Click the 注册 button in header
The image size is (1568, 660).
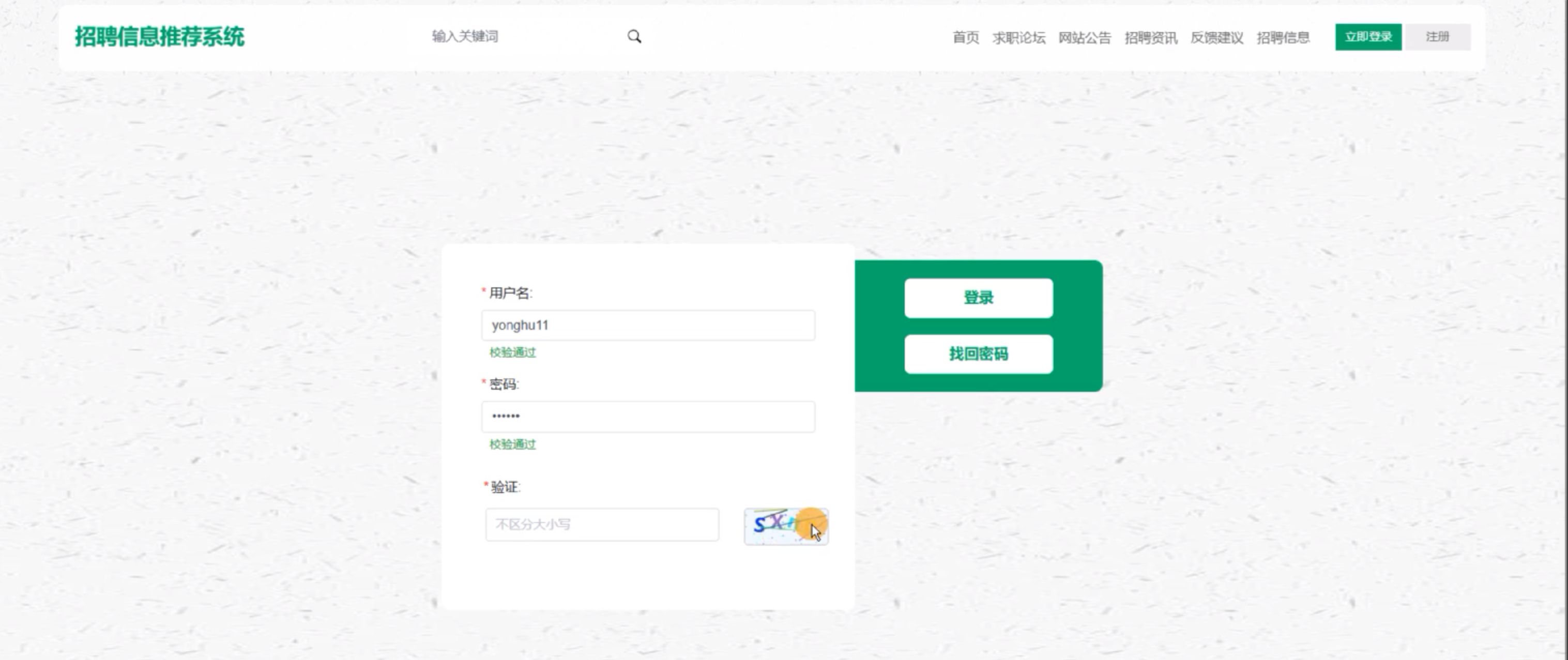[1437, 37]
